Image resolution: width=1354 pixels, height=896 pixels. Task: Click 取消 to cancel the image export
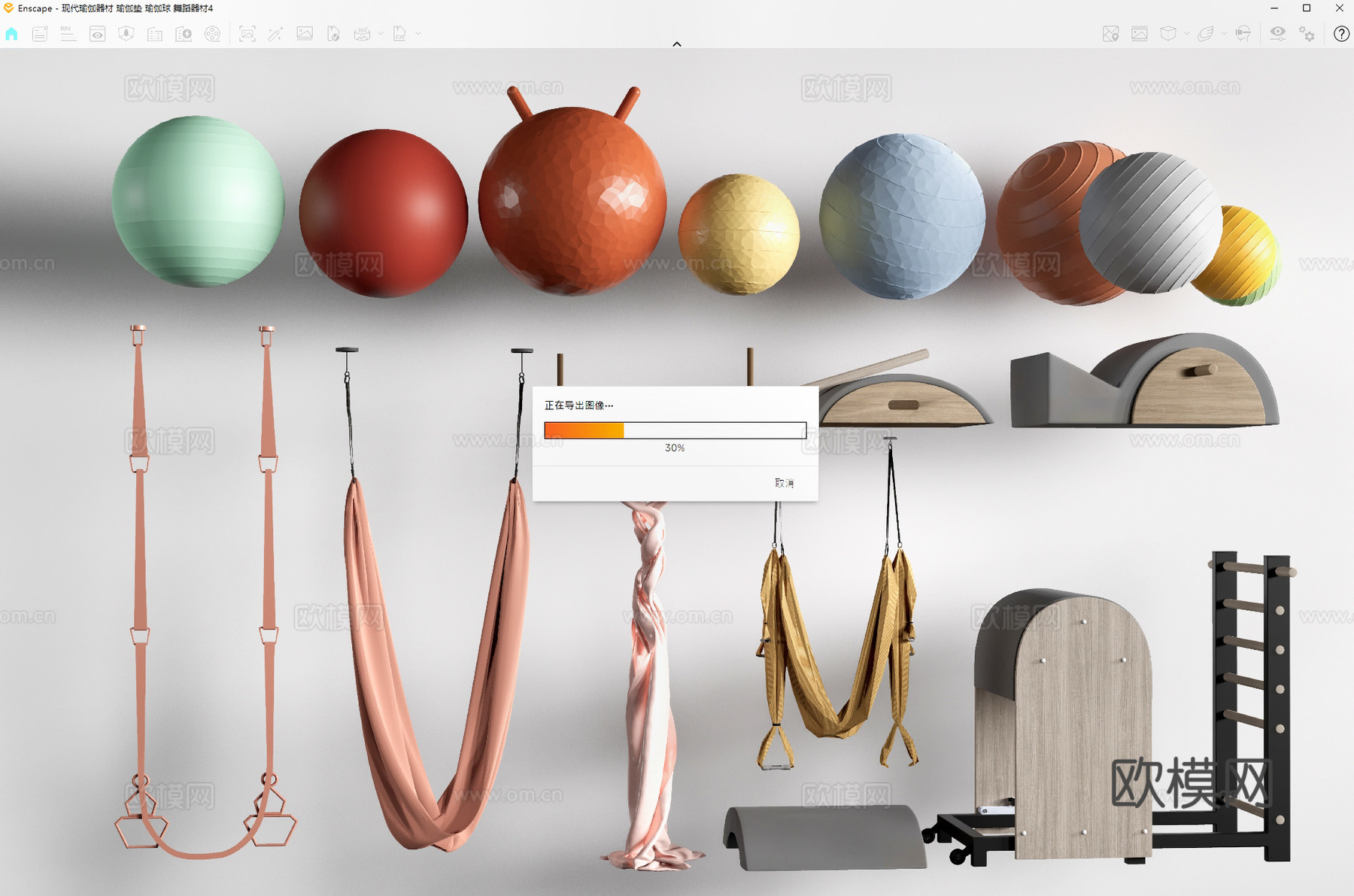point(785,483)
